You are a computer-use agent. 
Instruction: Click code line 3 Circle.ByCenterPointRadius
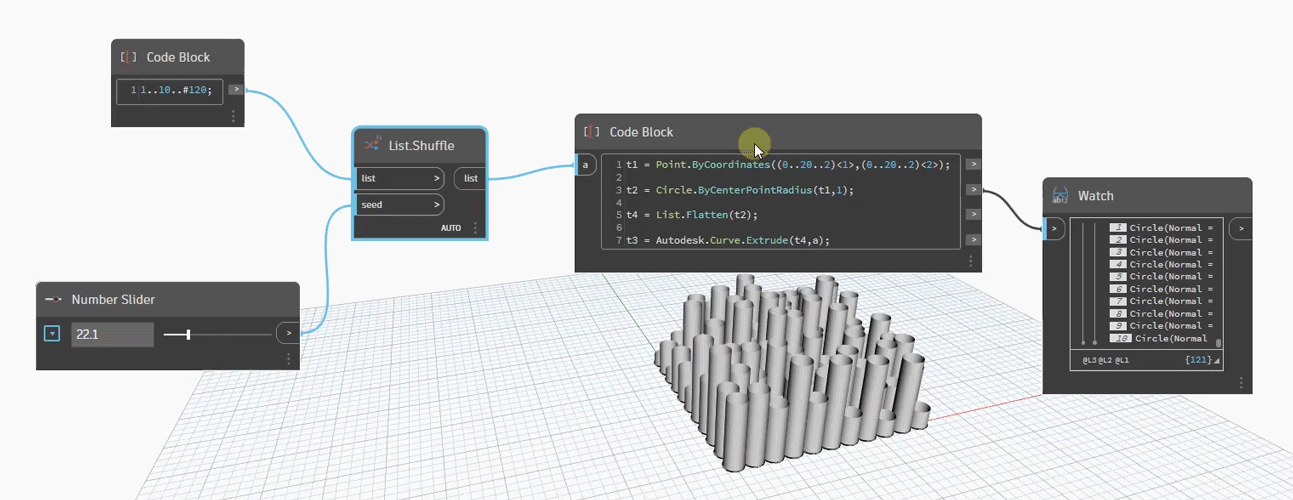(x=740, y=189)
